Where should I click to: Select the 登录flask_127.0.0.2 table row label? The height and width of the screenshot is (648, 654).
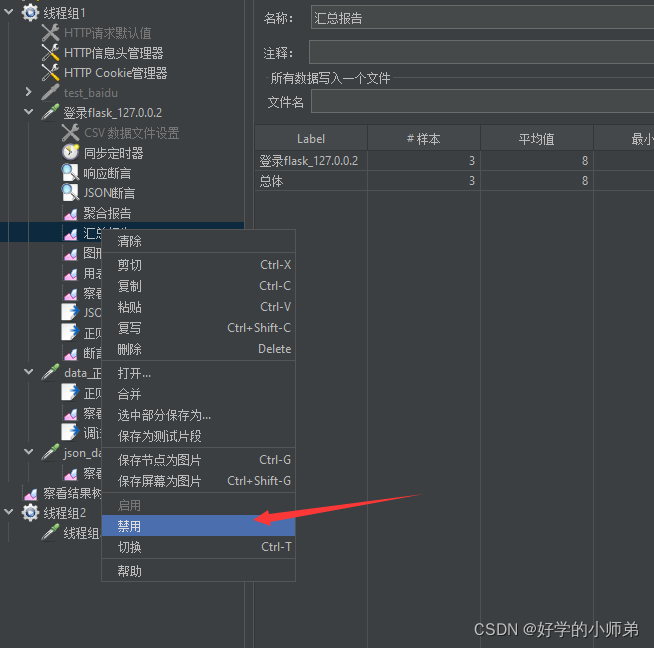[x=309, y=161]
